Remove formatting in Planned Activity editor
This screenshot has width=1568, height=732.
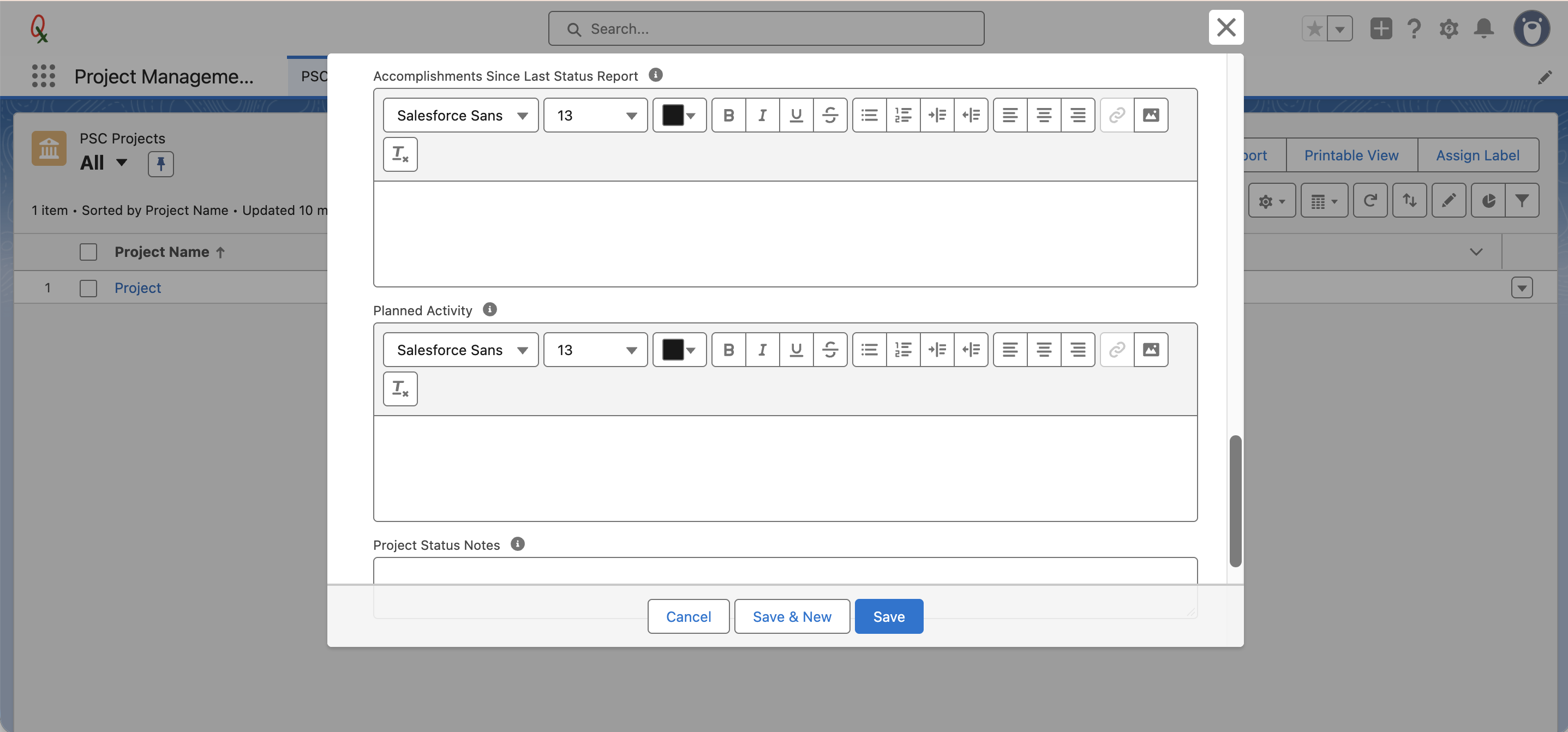[400, 389]
